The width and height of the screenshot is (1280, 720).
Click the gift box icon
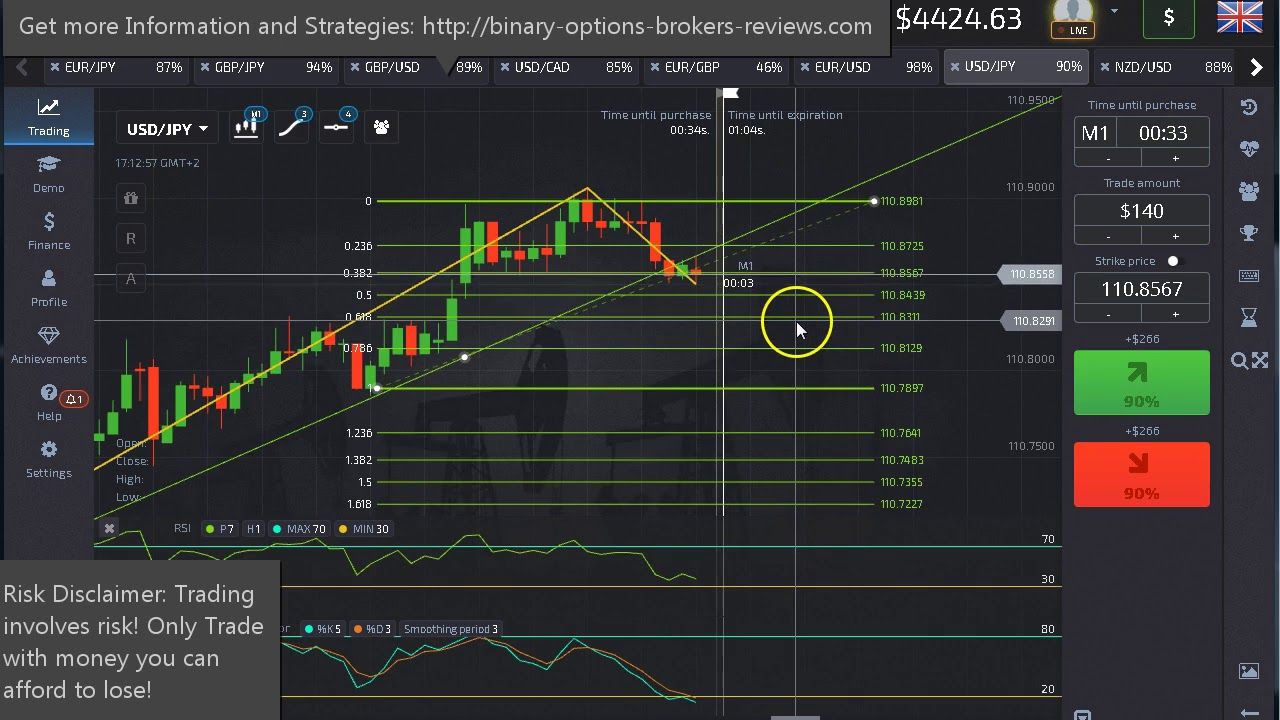(x=131, y=198)
